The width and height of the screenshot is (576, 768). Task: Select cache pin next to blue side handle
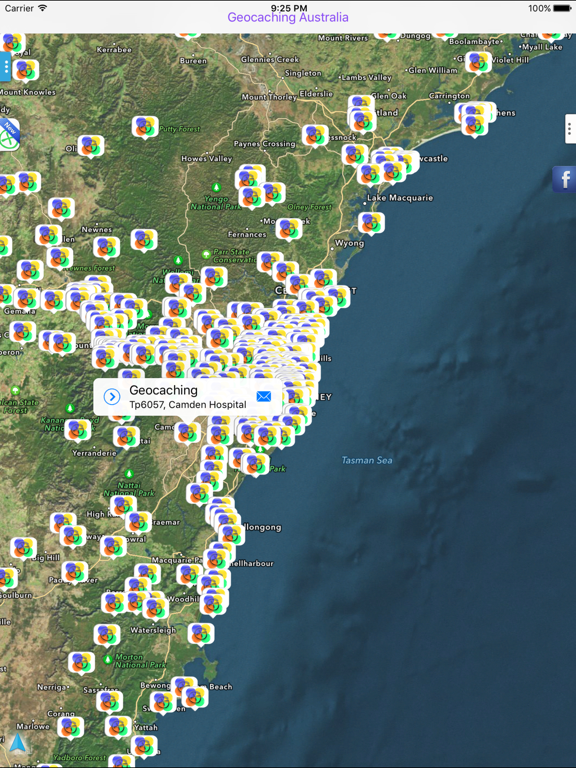coord(25,71)
